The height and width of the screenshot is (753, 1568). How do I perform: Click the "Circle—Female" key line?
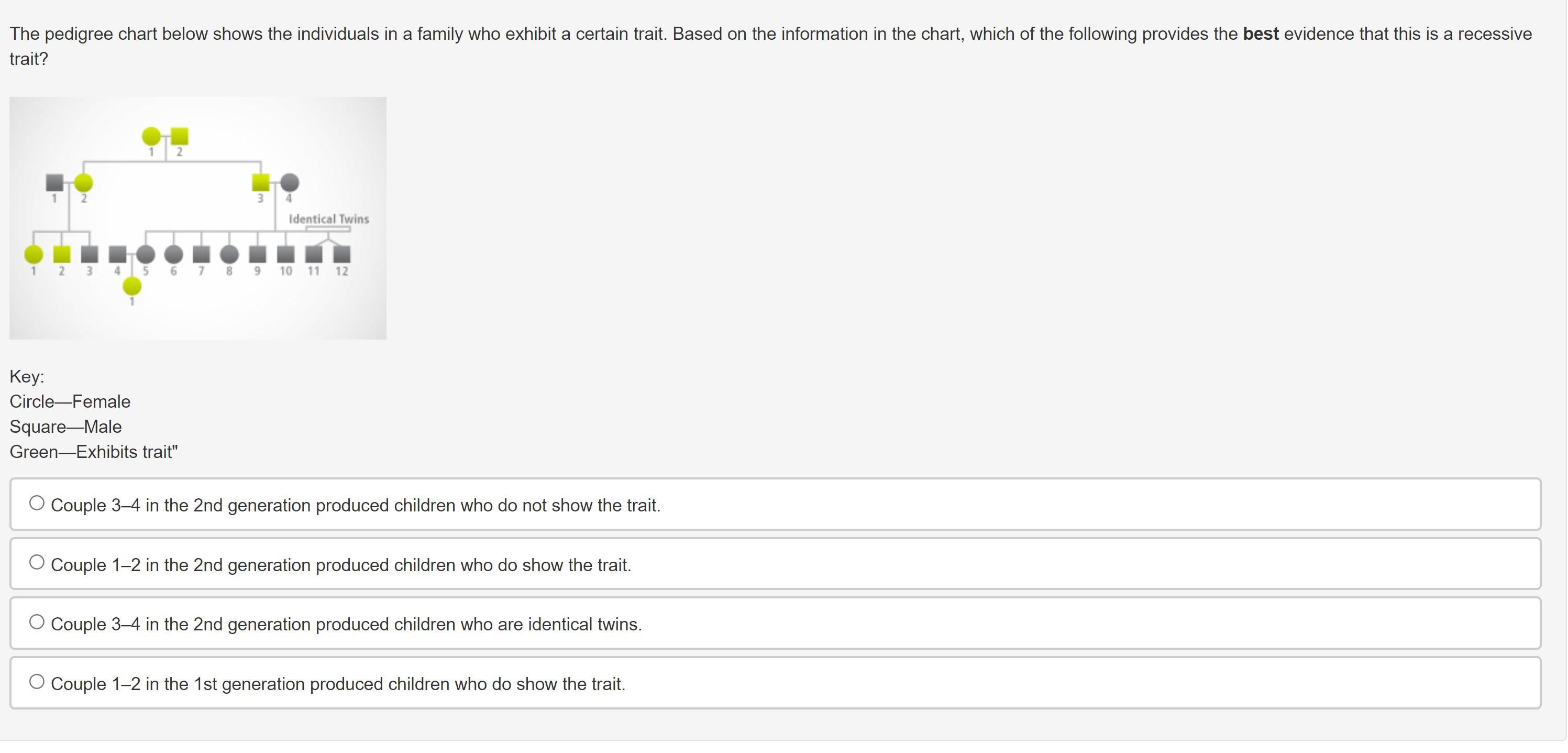pyautogui.click(x=70, y=401)
